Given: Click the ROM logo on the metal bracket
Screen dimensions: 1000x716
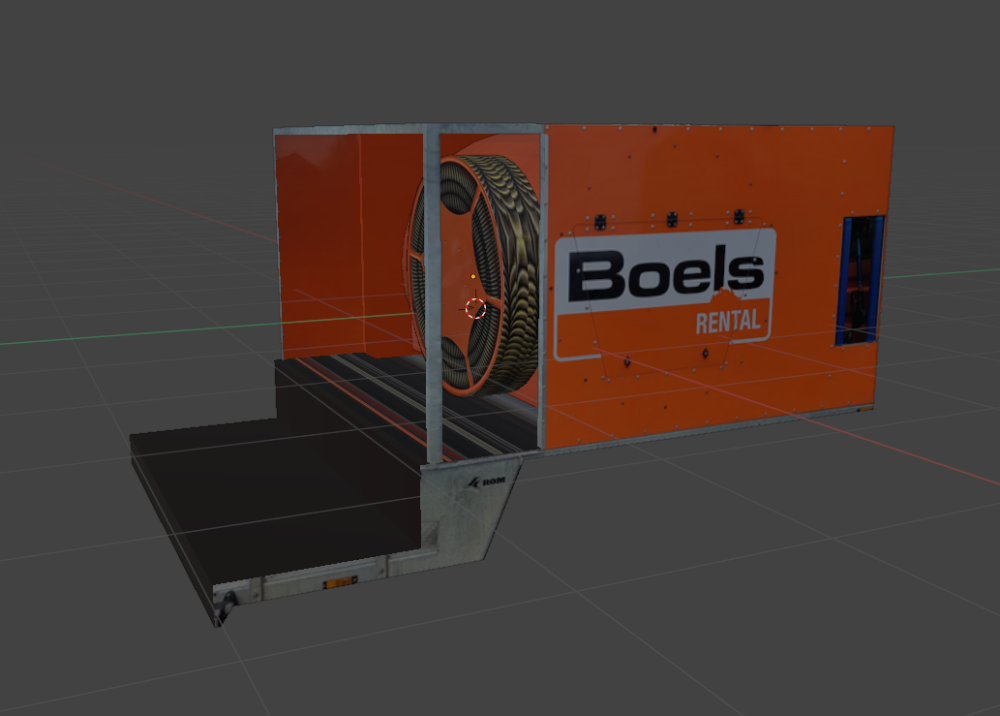Looking at the screenshot, I should pos(493,482).
